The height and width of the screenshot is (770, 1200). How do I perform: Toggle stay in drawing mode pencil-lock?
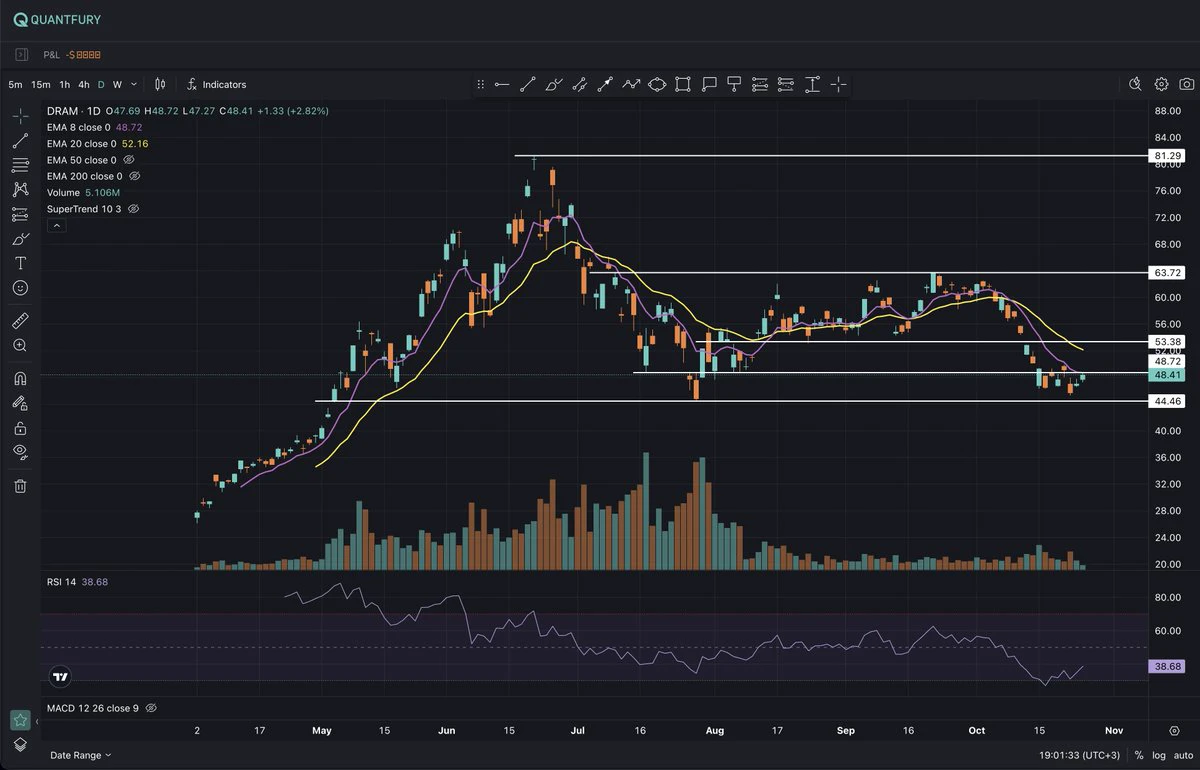[20, 403]
